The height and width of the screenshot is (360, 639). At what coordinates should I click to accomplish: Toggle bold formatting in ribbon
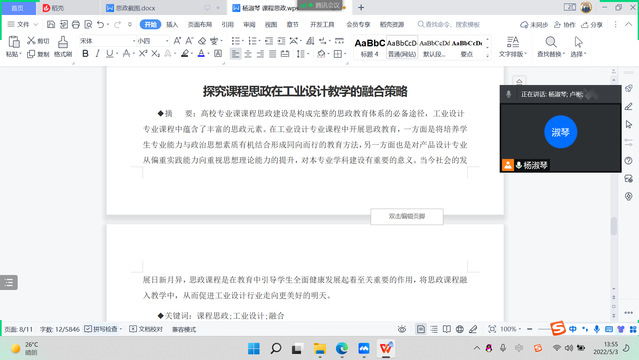[85, 53]
